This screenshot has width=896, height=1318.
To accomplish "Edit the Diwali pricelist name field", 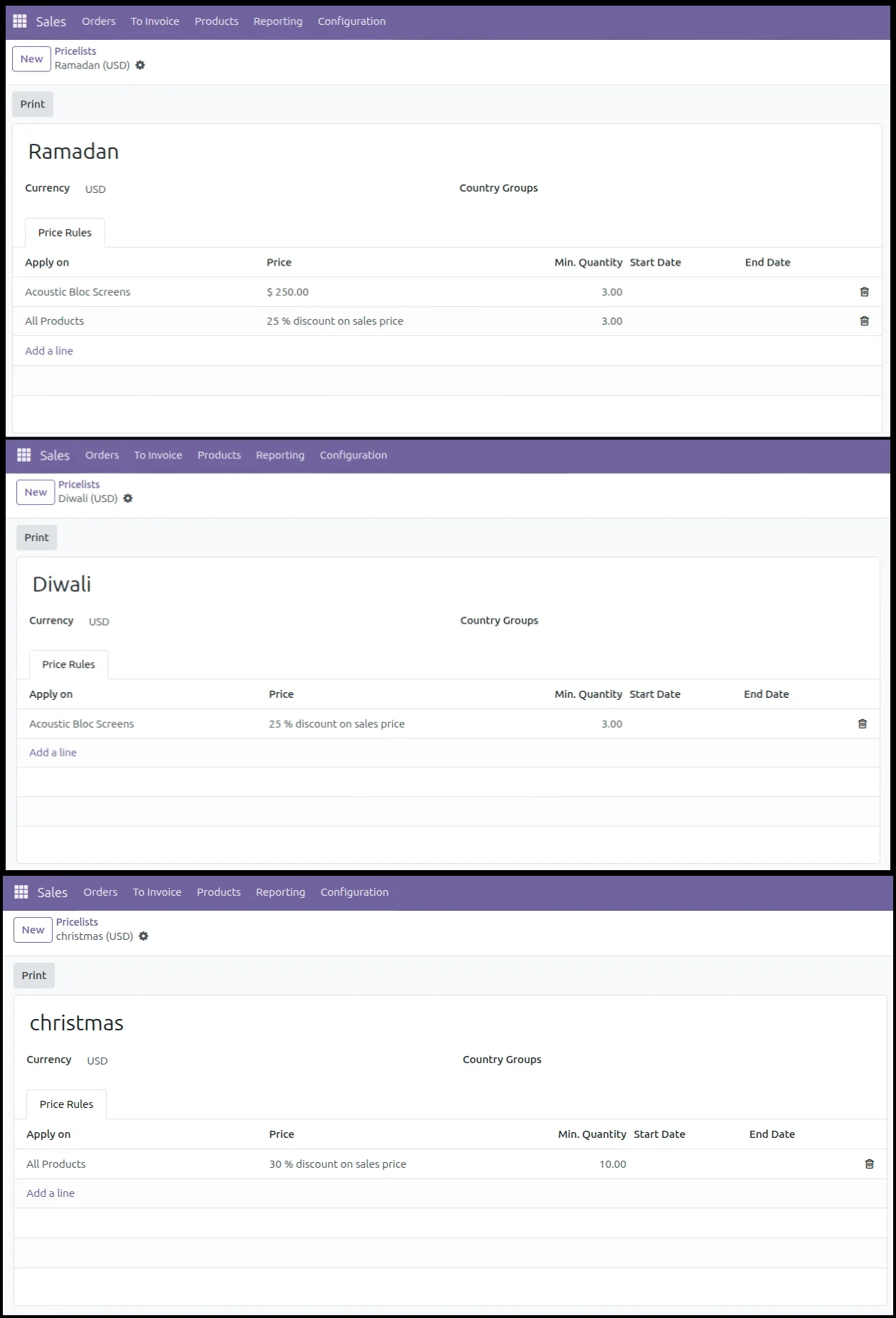I will coord(62,585).
